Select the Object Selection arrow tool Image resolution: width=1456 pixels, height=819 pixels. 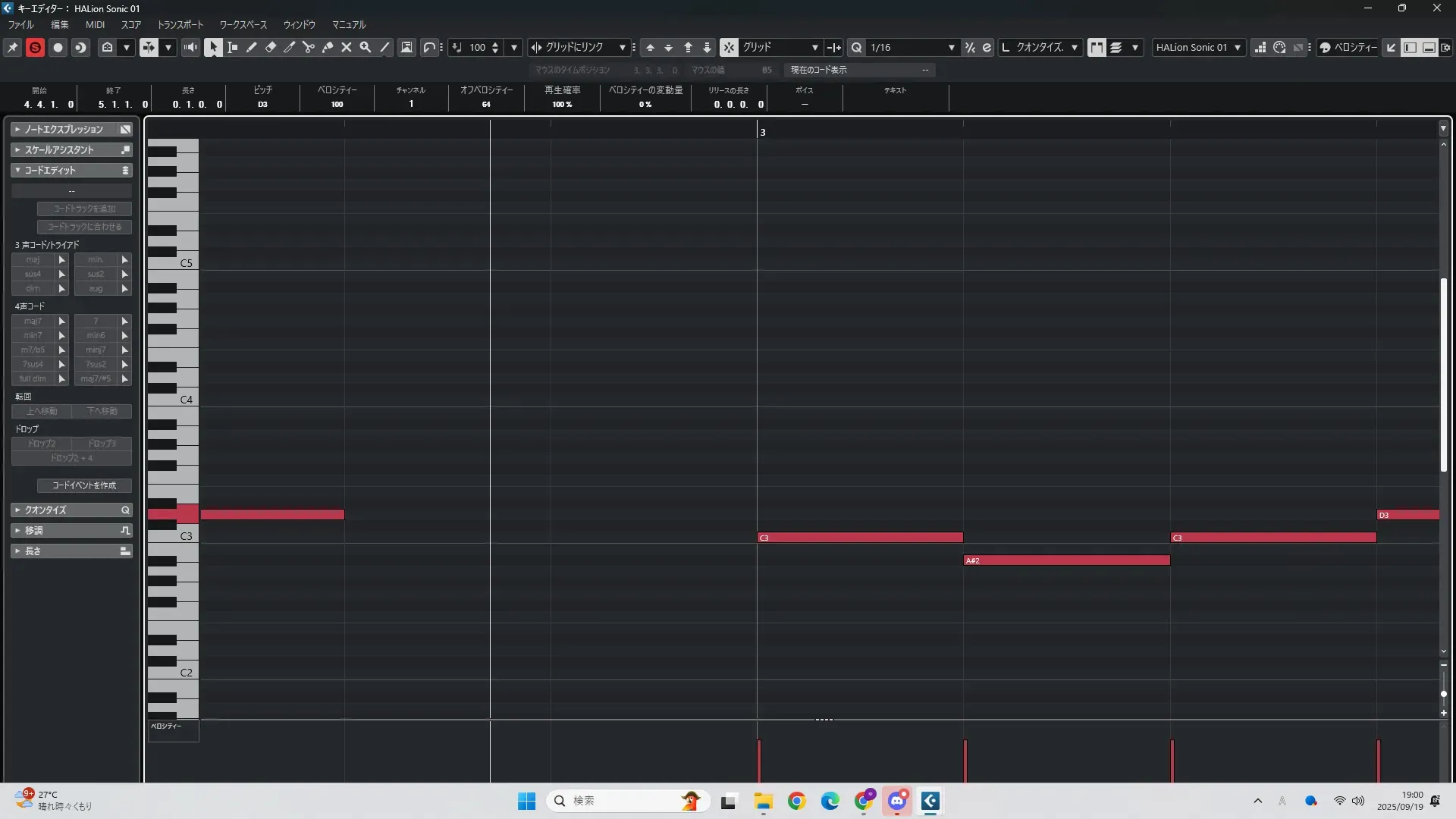click(213, 47)
